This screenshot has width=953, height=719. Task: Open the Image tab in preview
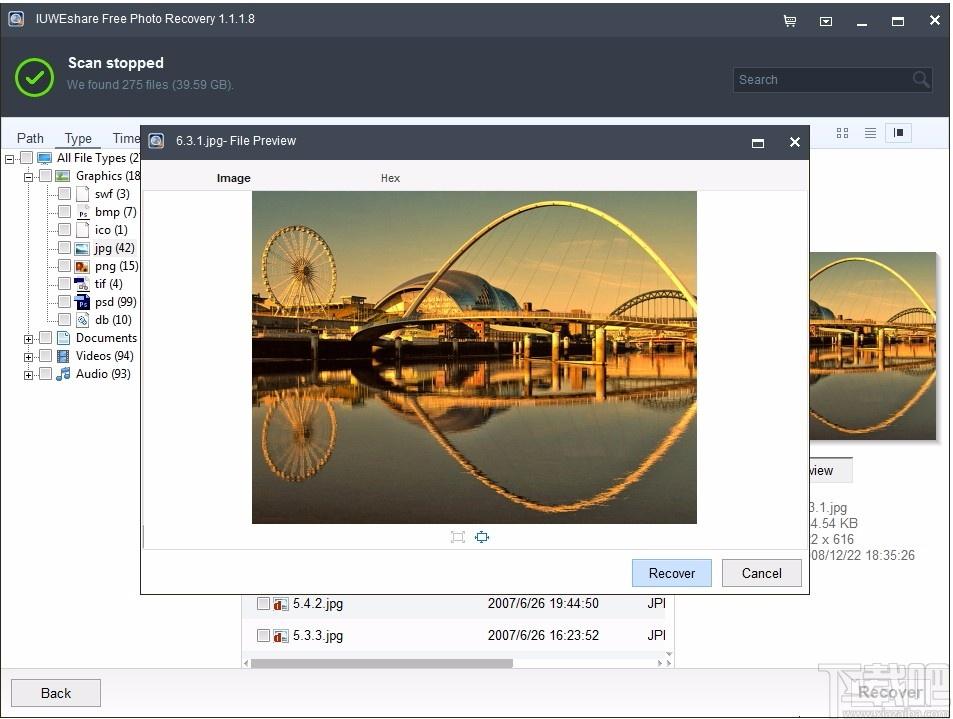(233, 178)
